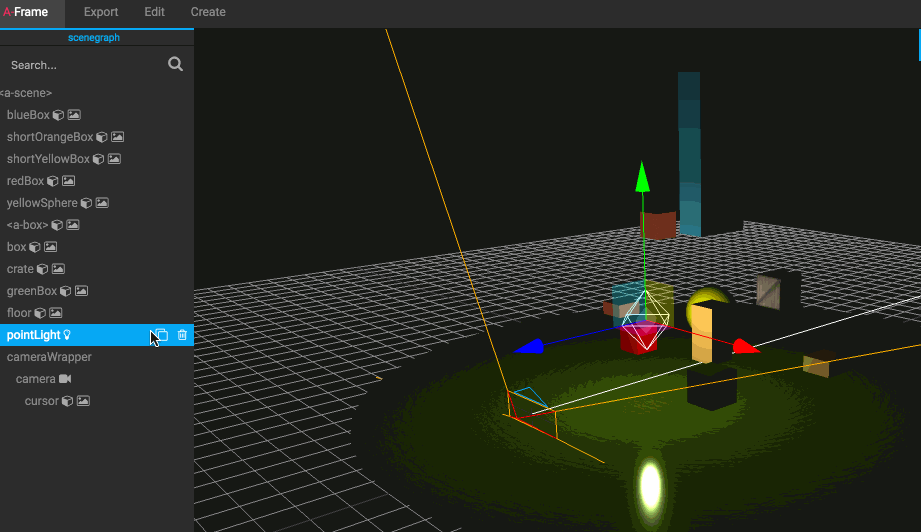Click the lightbulb icon next to pointLight
921x532 pixels.
(x=67, y=335)
